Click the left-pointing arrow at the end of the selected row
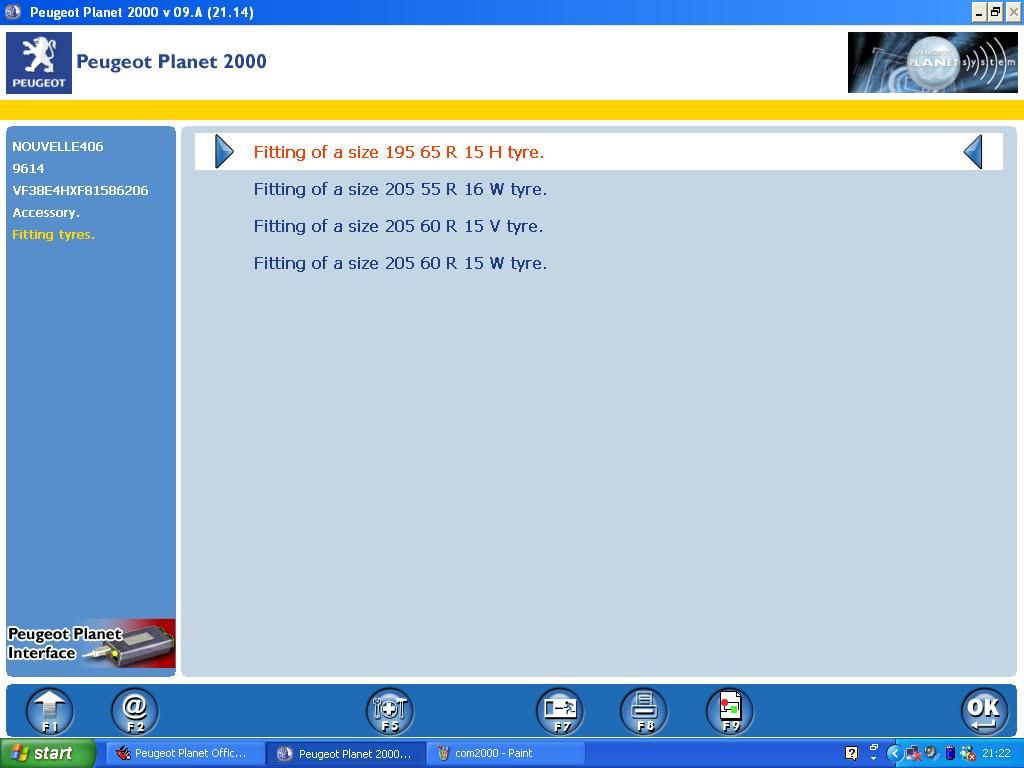Image resolution: width=1024 pixels, height=768 pixels. (973, 152)
